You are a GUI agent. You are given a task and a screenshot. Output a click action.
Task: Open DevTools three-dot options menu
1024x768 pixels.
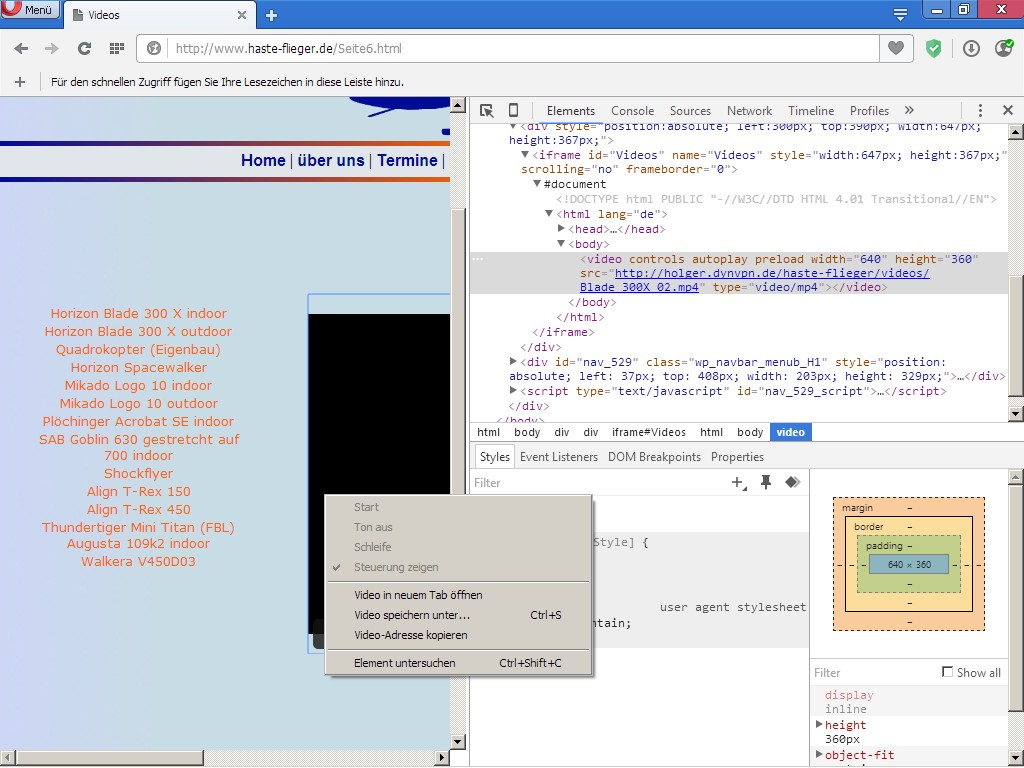[x=980, y=110]
